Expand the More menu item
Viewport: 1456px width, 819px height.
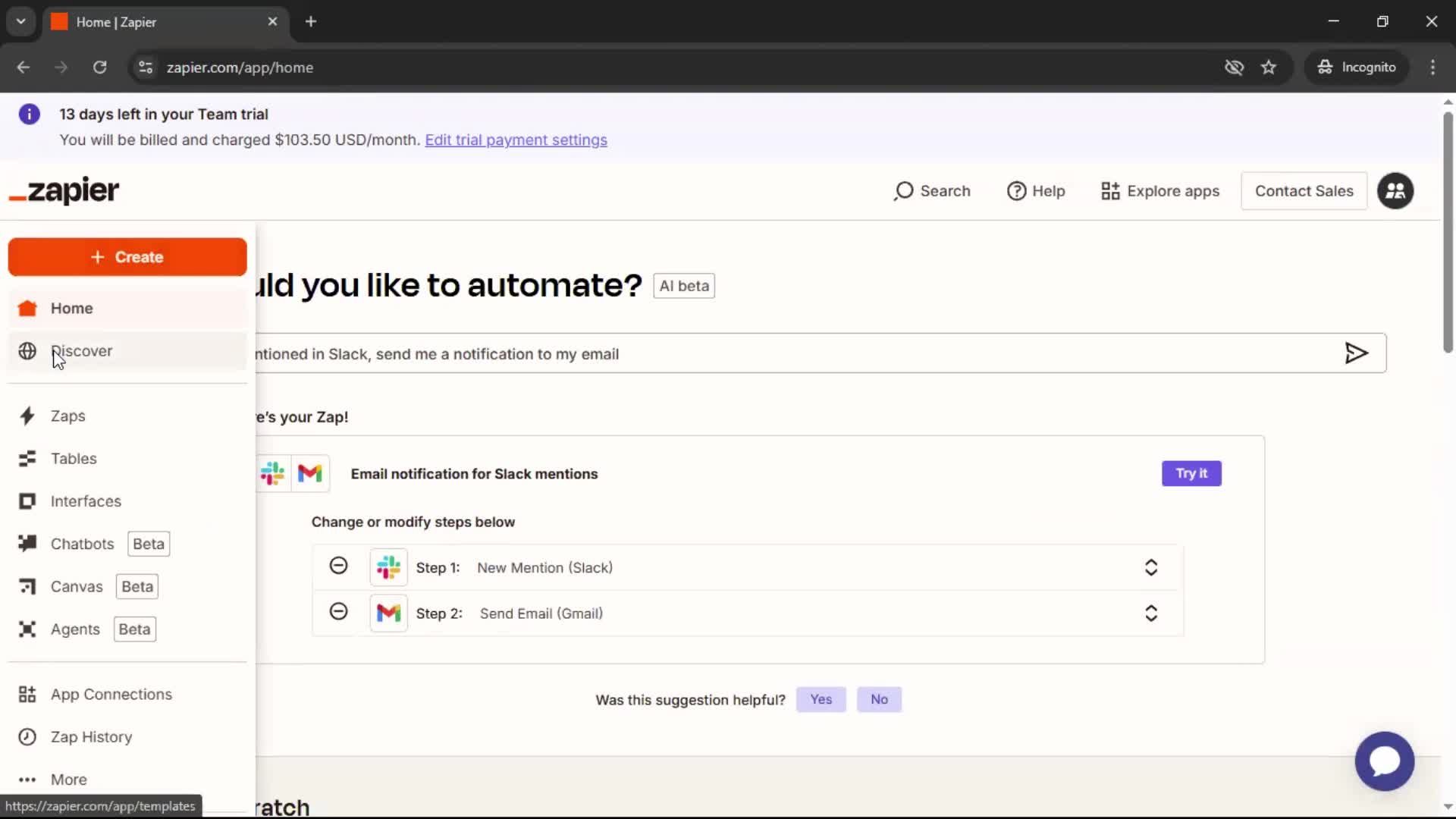(x=127, y=780)
